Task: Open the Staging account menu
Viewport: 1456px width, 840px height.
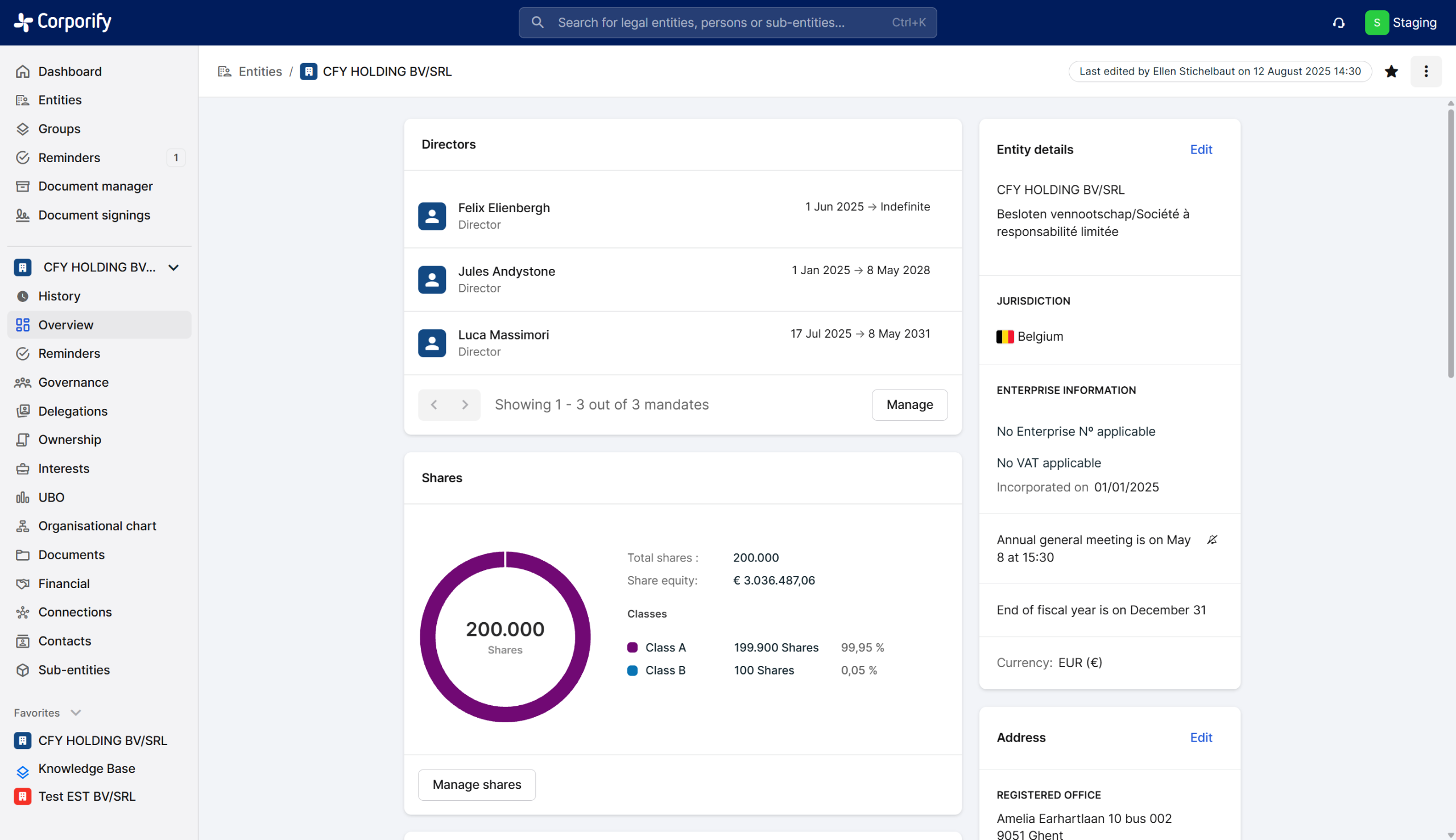Action: coord(1401,23)
